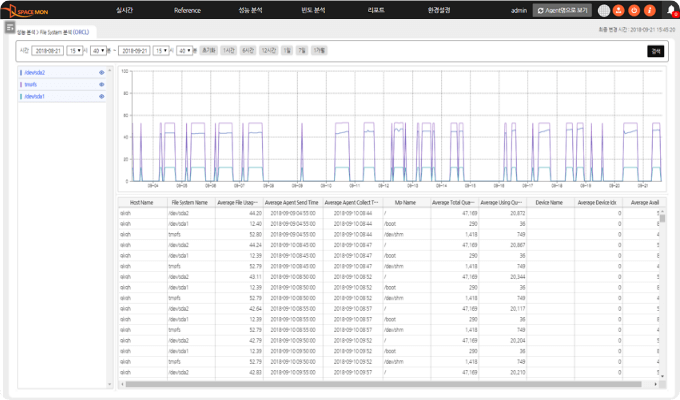Screen dimensions: 680x400
Task: Click value 20,872 in first row
Action: point(518,213)
